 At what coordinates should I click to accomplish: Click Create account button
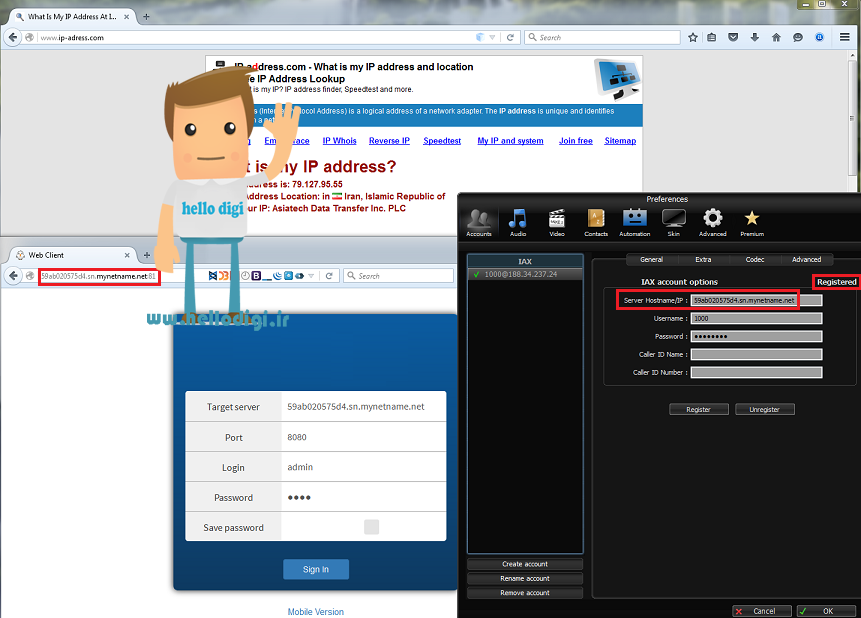pos(525,564)
